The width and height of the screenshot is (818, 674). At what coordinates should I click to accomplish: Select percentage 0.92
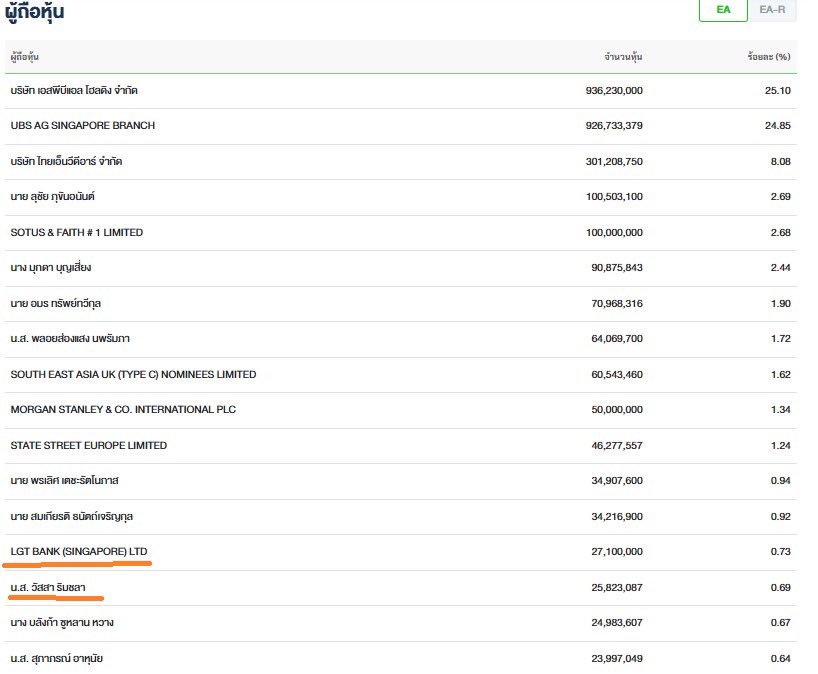click(x=780, y=516)
